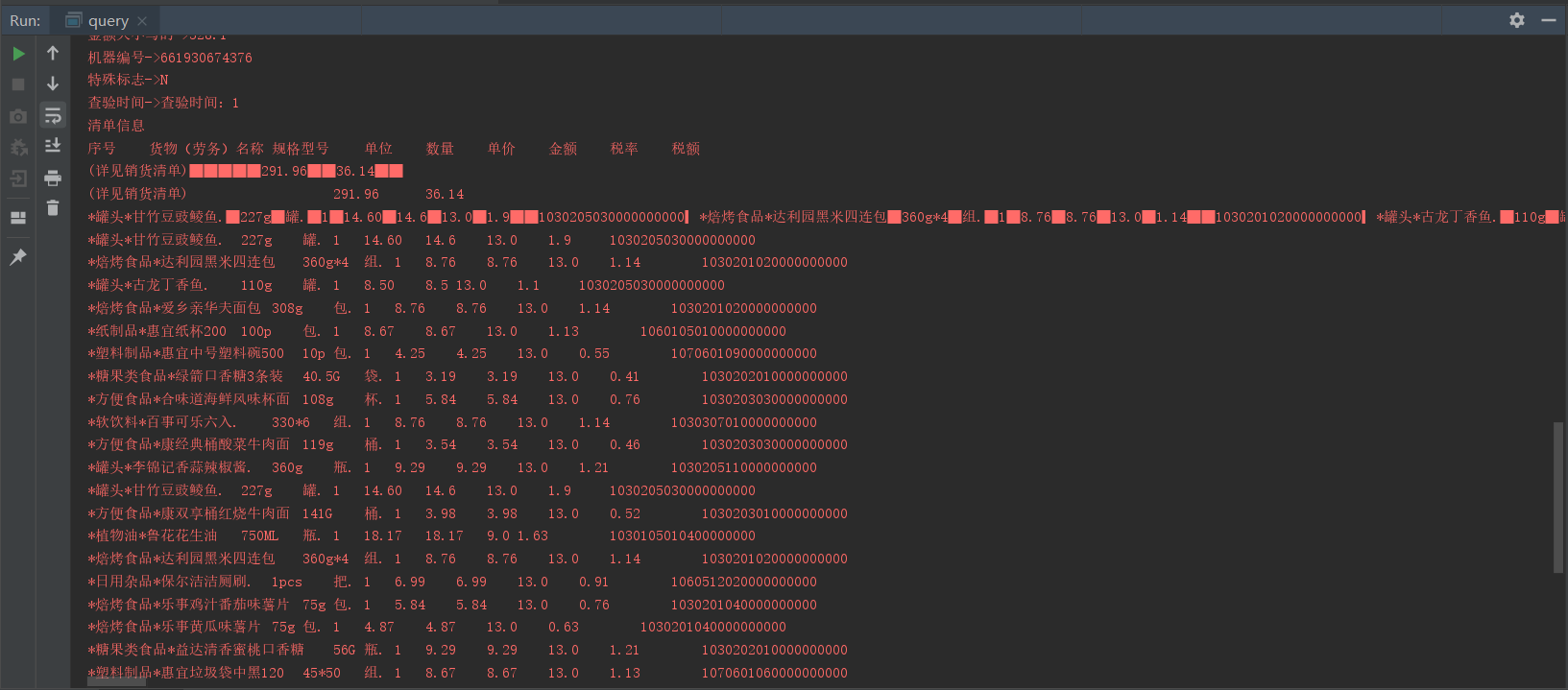Click tax code 1030105010400000000
The height and width of the screenshot is (690, 1568).
pyautogui.click(x=683, y=535)
